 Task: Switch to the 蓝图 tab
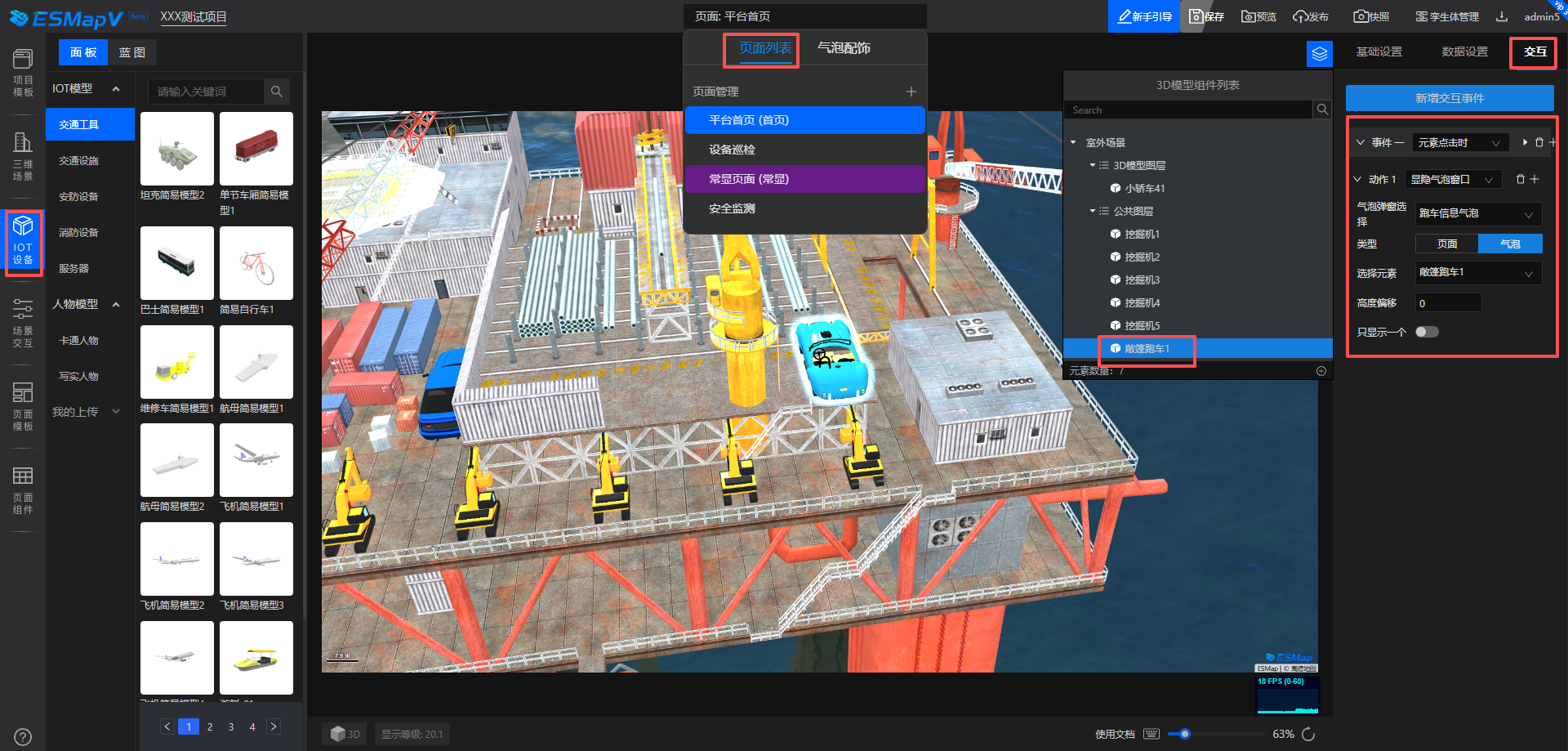tap(131, 52)
